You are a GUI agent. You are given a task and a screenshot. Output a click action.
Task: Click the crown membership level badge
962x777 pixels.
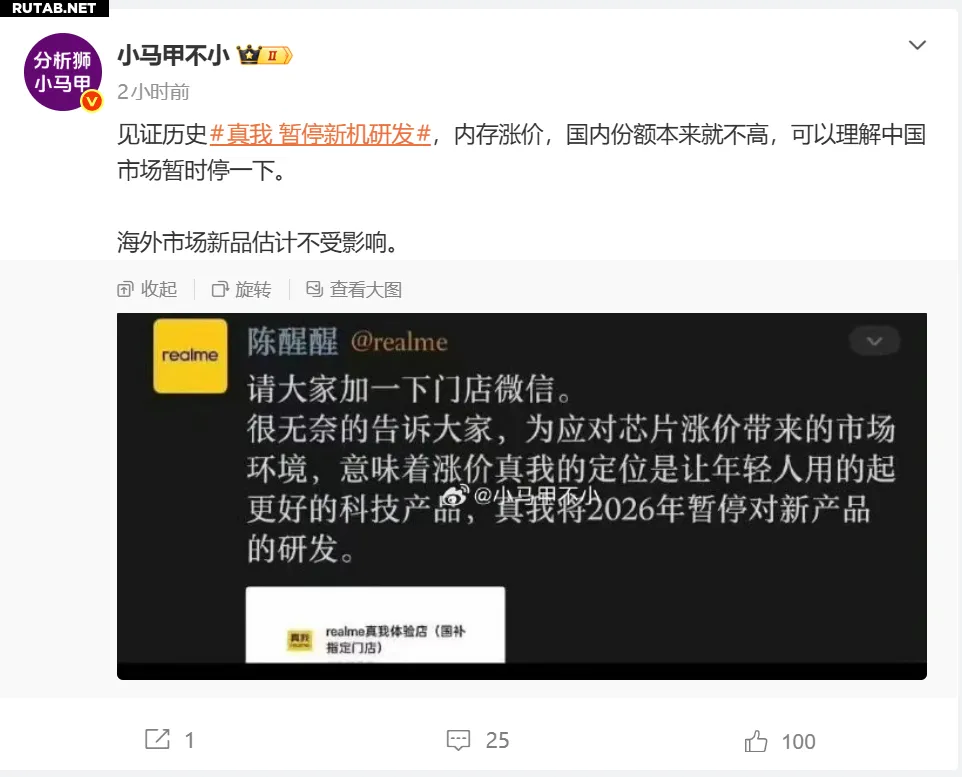tap(265, 55)
